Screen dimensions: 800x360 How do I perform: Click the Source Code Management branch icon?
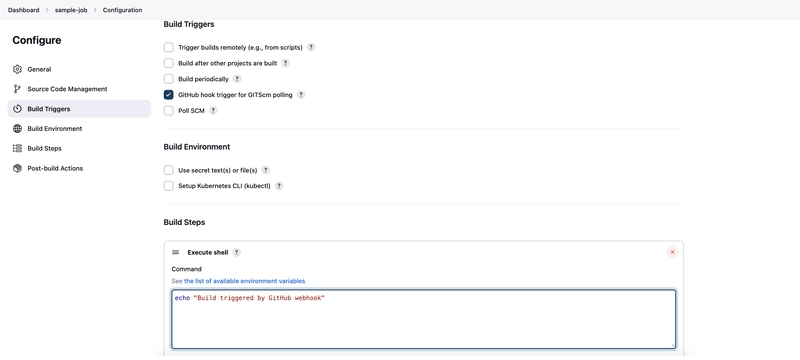pos(17,89)
